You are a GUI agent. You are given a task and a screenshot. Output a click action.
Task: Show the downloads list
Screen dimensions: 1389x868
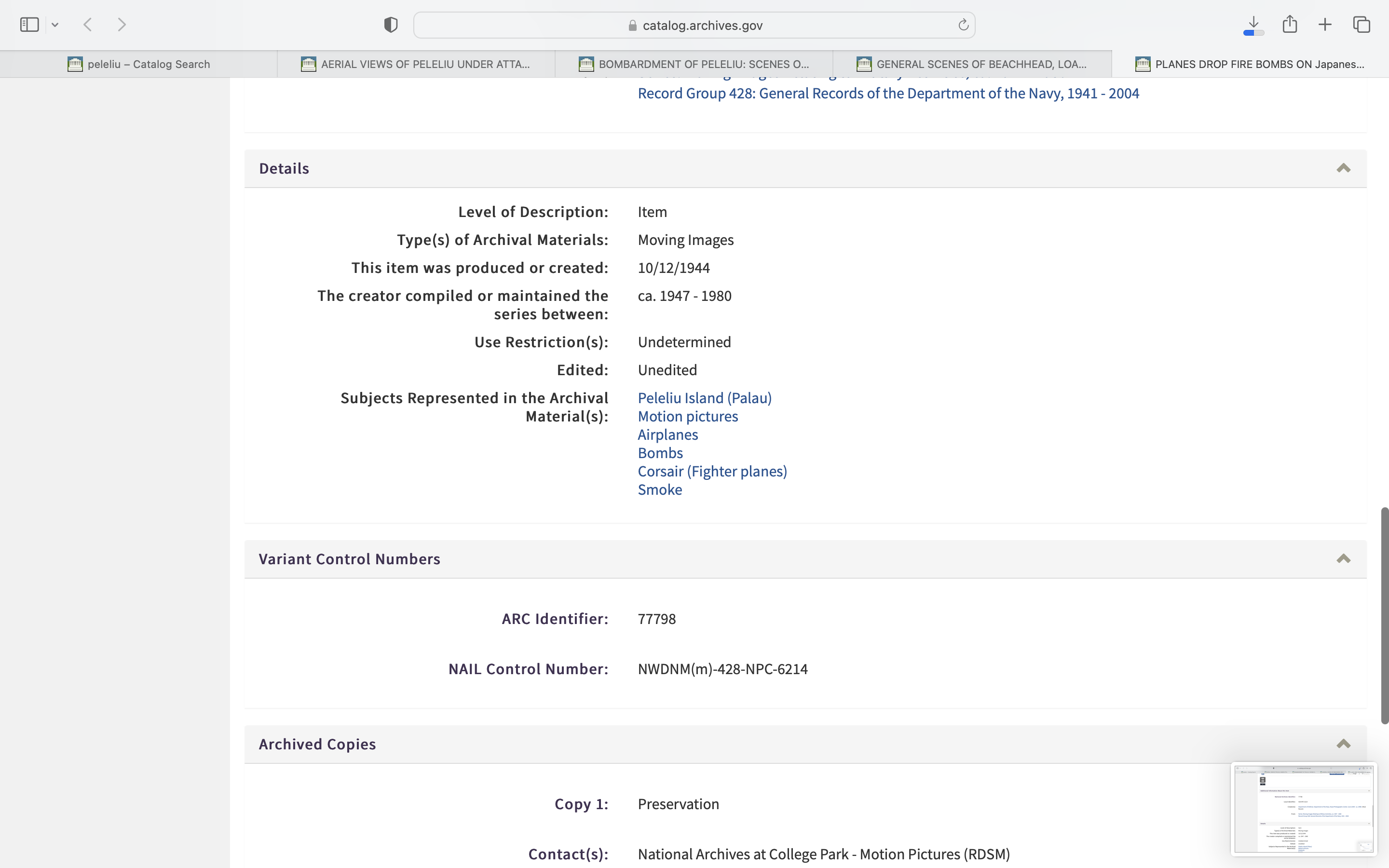pyautogui.click(x=1253, y=25)
